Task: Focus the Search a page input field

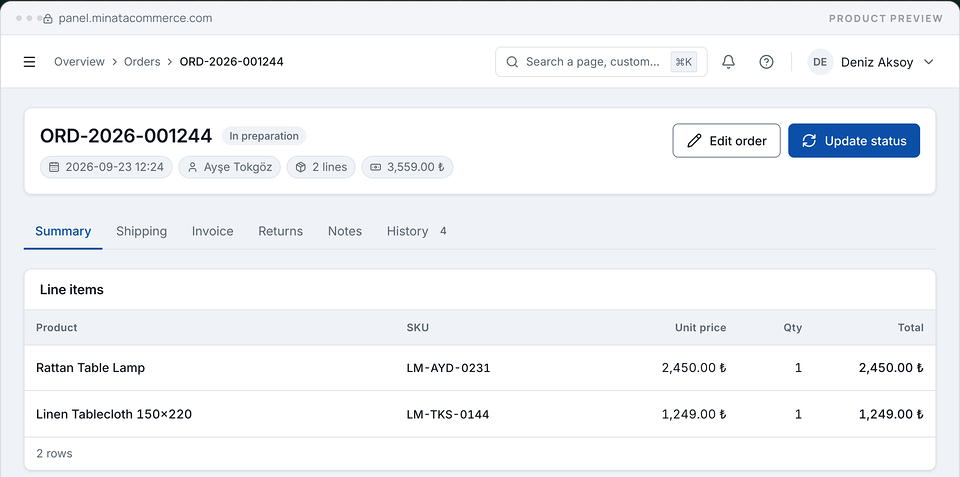Action: click(601, 62)
